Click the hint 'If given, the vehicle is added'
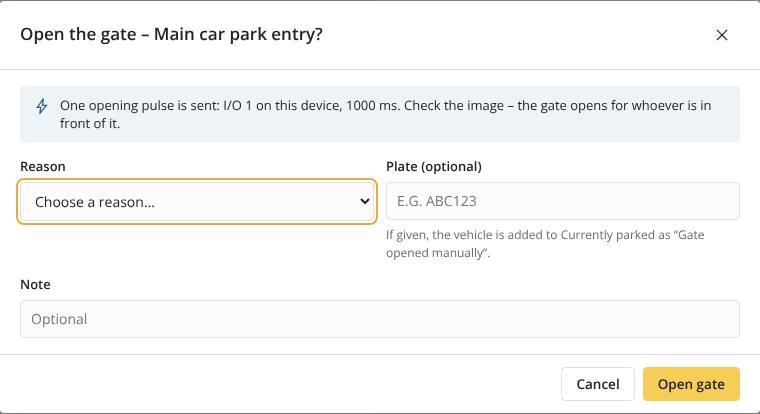 (545, 244)
